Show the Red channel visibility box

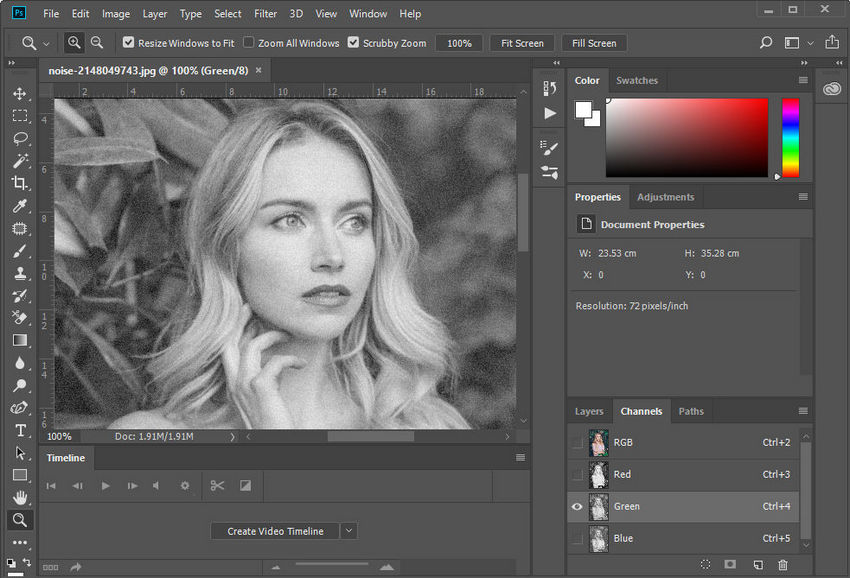click(x=577, y=474)
